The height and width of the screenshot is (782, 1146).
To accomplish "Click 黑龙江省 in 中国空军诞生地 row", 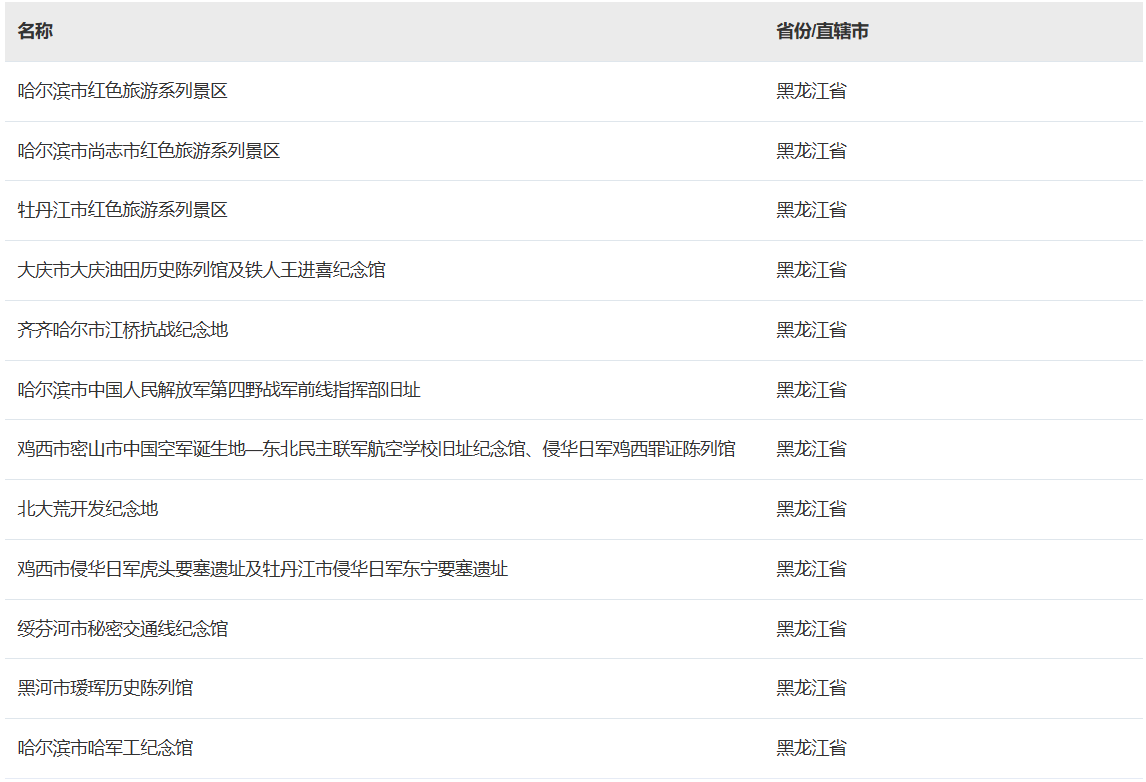I will click(811, 449).
